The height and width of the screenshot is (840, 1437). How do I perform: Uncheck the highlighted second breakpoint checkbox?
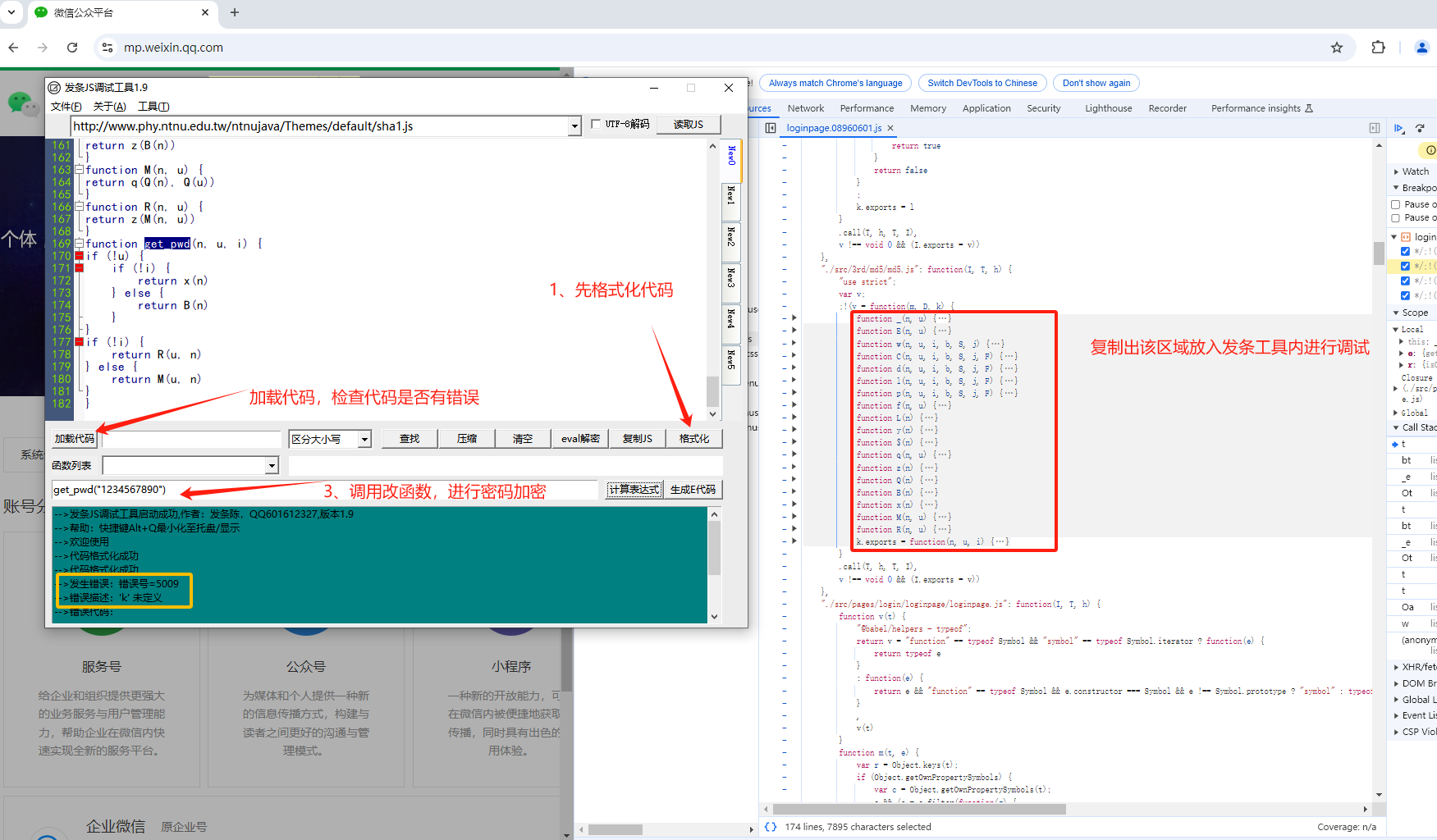[1405, 266]
